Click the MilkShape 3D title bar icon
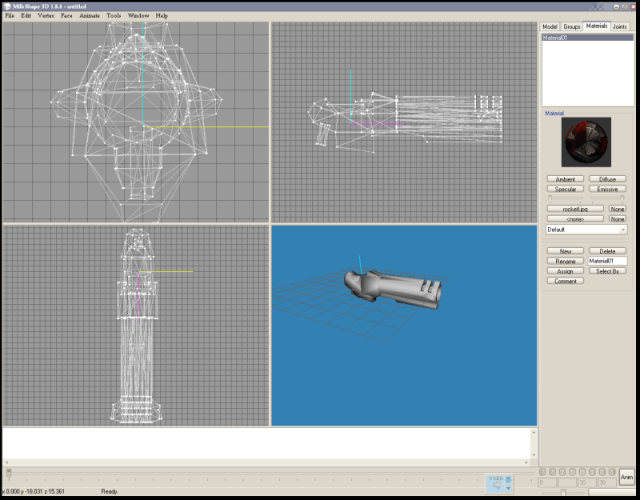This screenshot has height=500, width=640. [6, 6]
